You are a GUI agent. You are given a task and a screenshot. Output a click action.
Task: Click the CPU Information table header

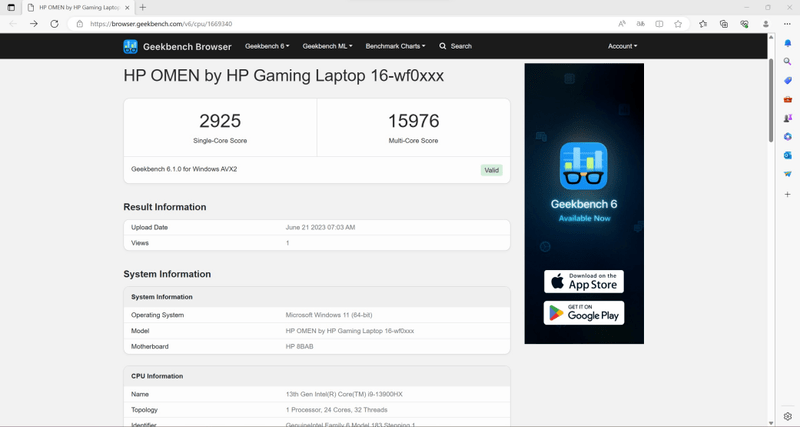coord(317,376)
